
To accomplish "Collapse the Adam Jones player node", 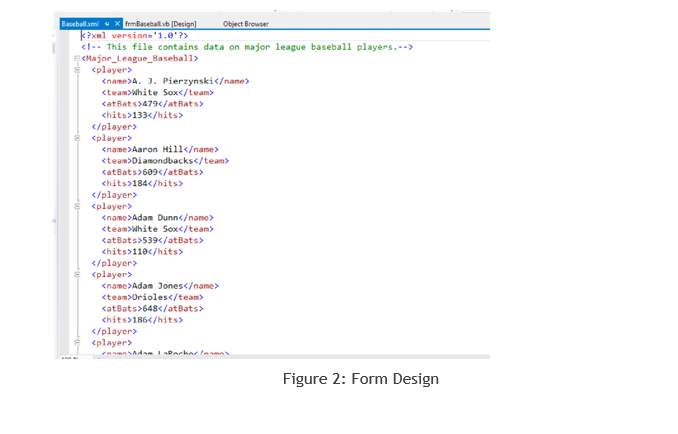I will coord(77,274).
